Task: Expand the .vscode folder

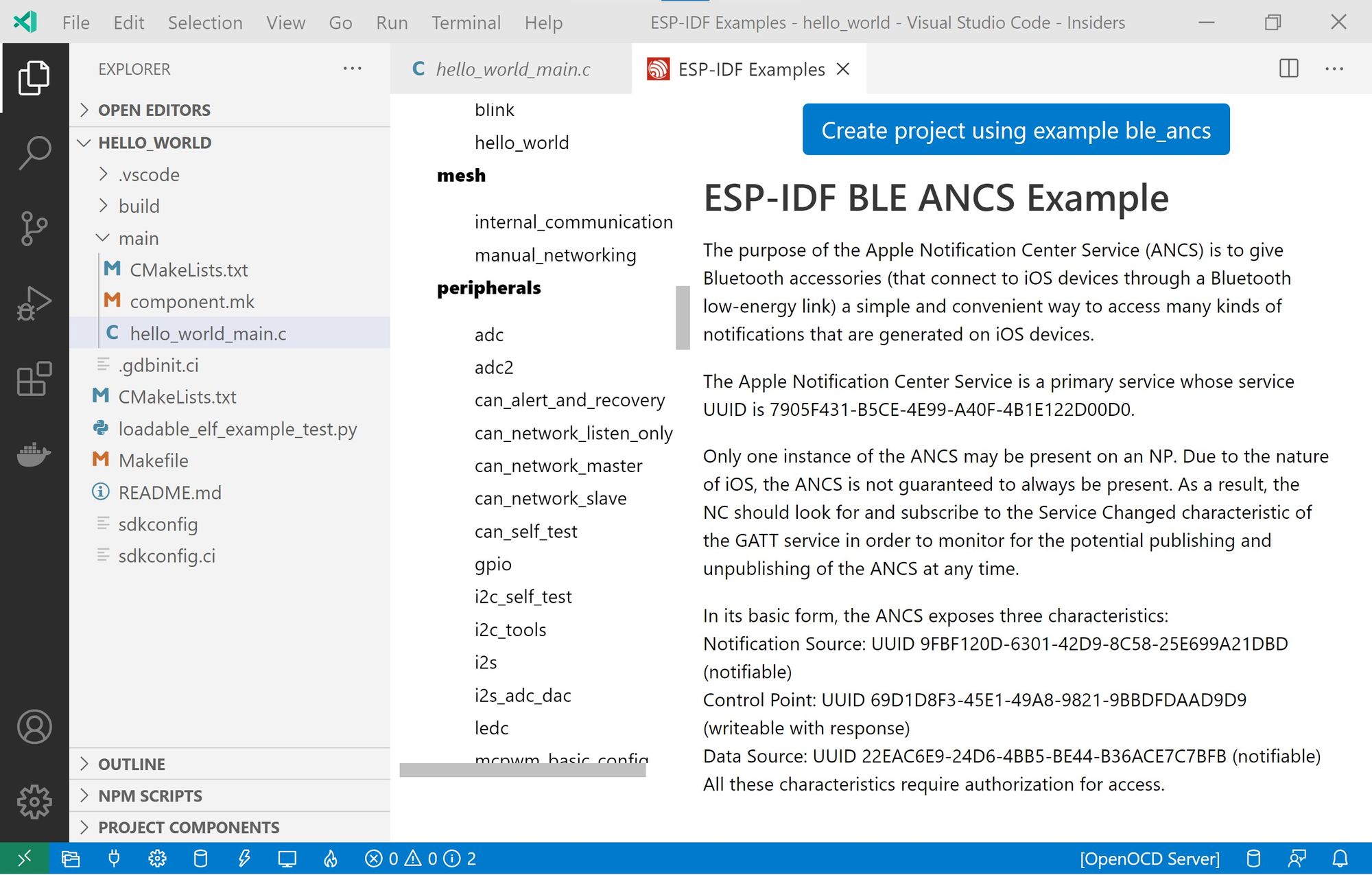Action: point(229,174)
